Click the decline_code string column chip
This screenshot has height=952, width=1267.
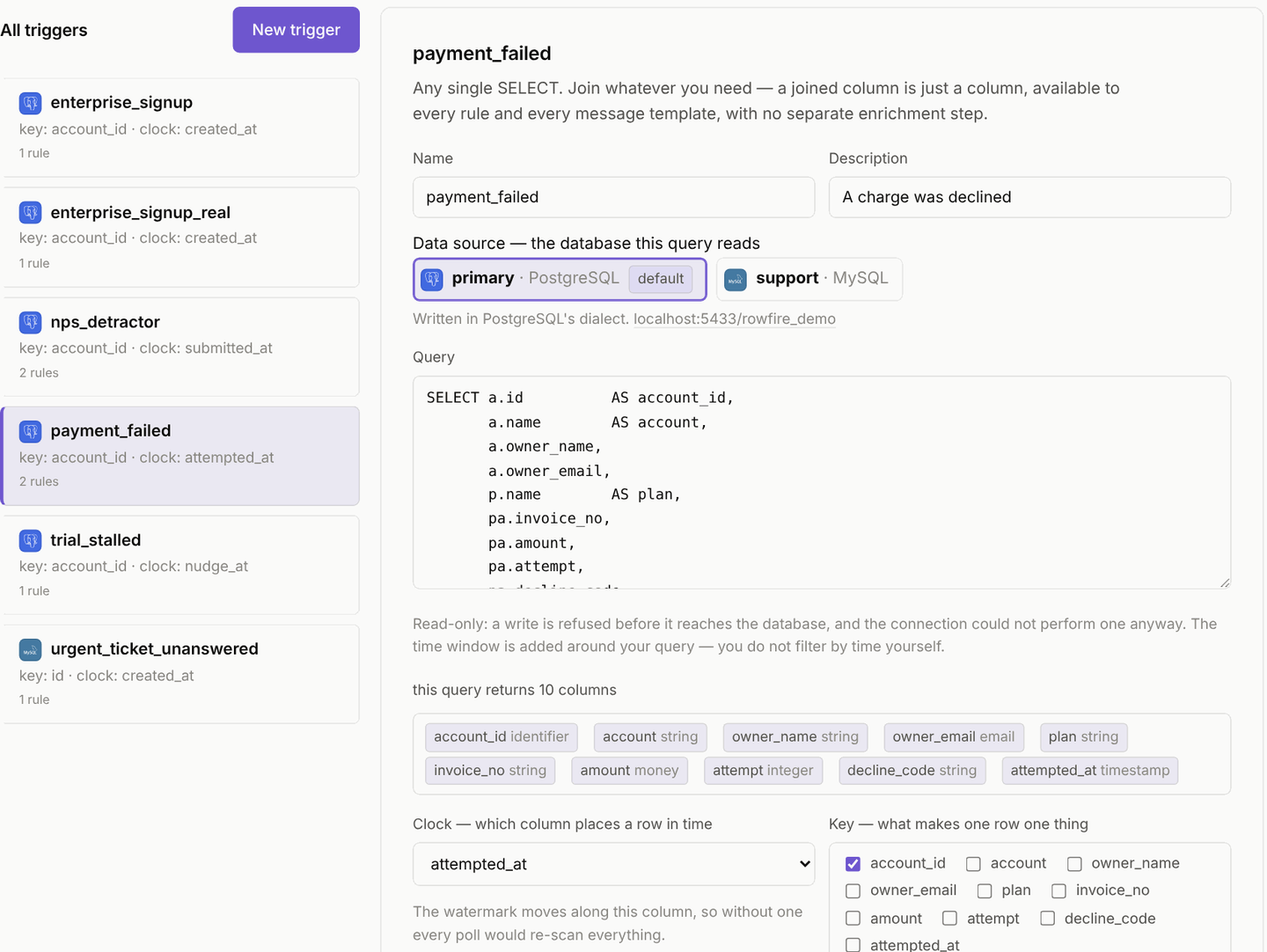pyautogui.click(x=912, y=770)
